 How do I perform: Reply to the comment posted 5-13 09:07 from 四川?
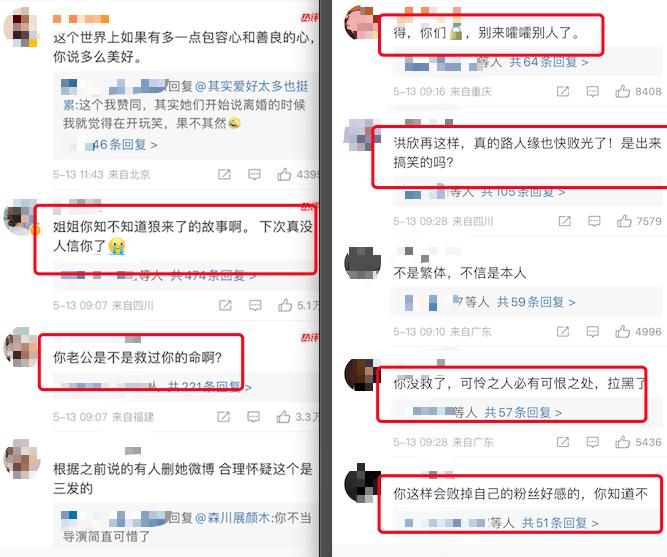point(255,305)
